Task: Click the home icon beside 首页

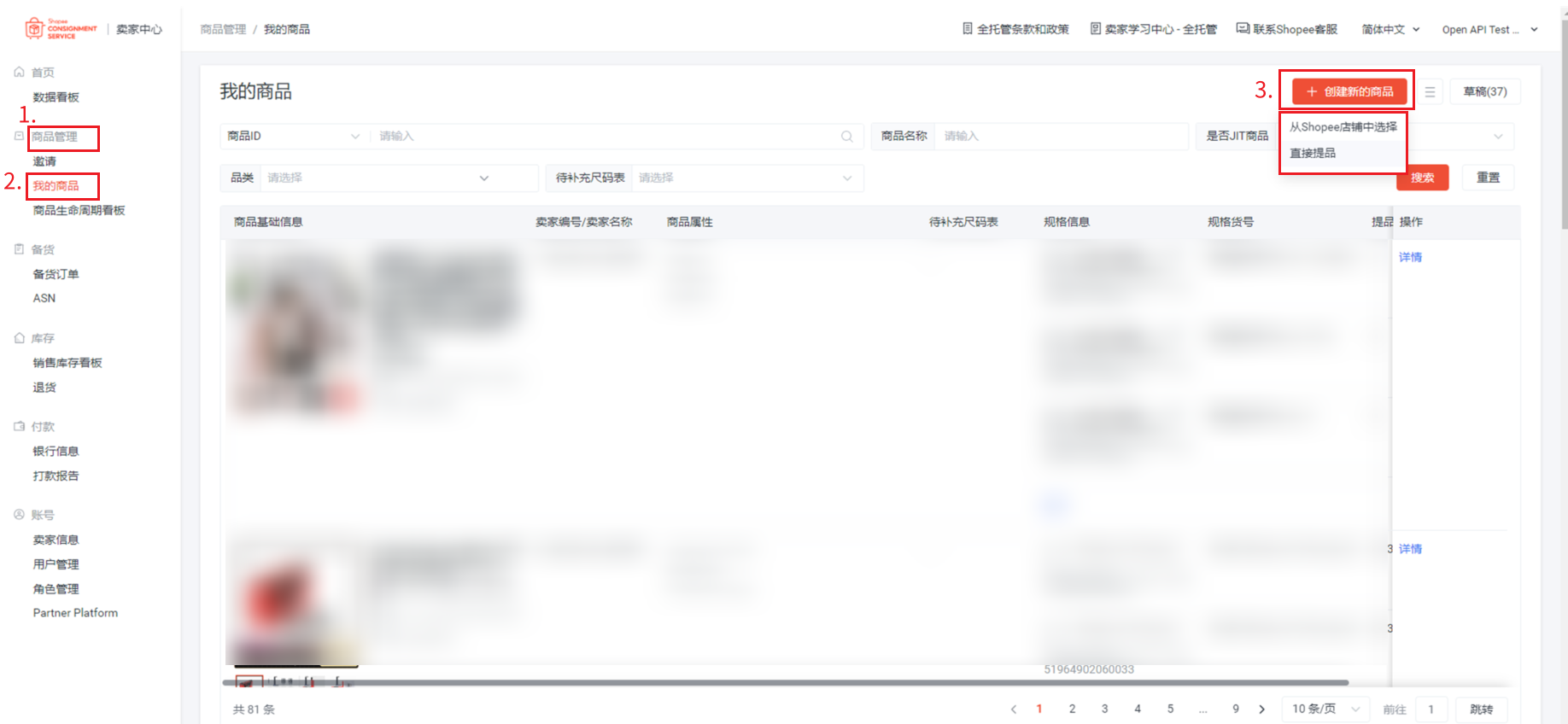Action: coord(19,73)
